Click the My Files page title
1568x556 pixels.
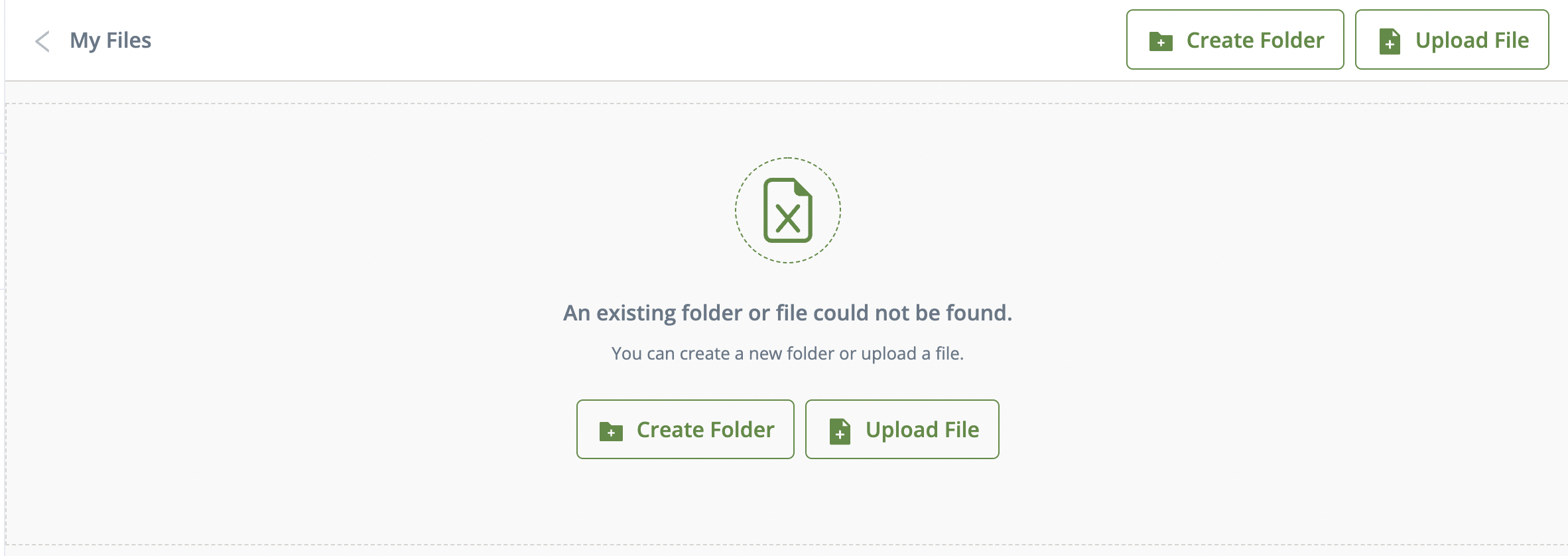[111, 40]
